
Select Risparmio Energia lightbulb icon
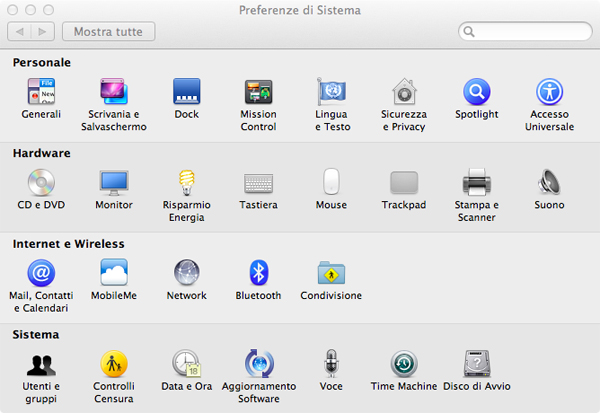(x=186, y=183)
